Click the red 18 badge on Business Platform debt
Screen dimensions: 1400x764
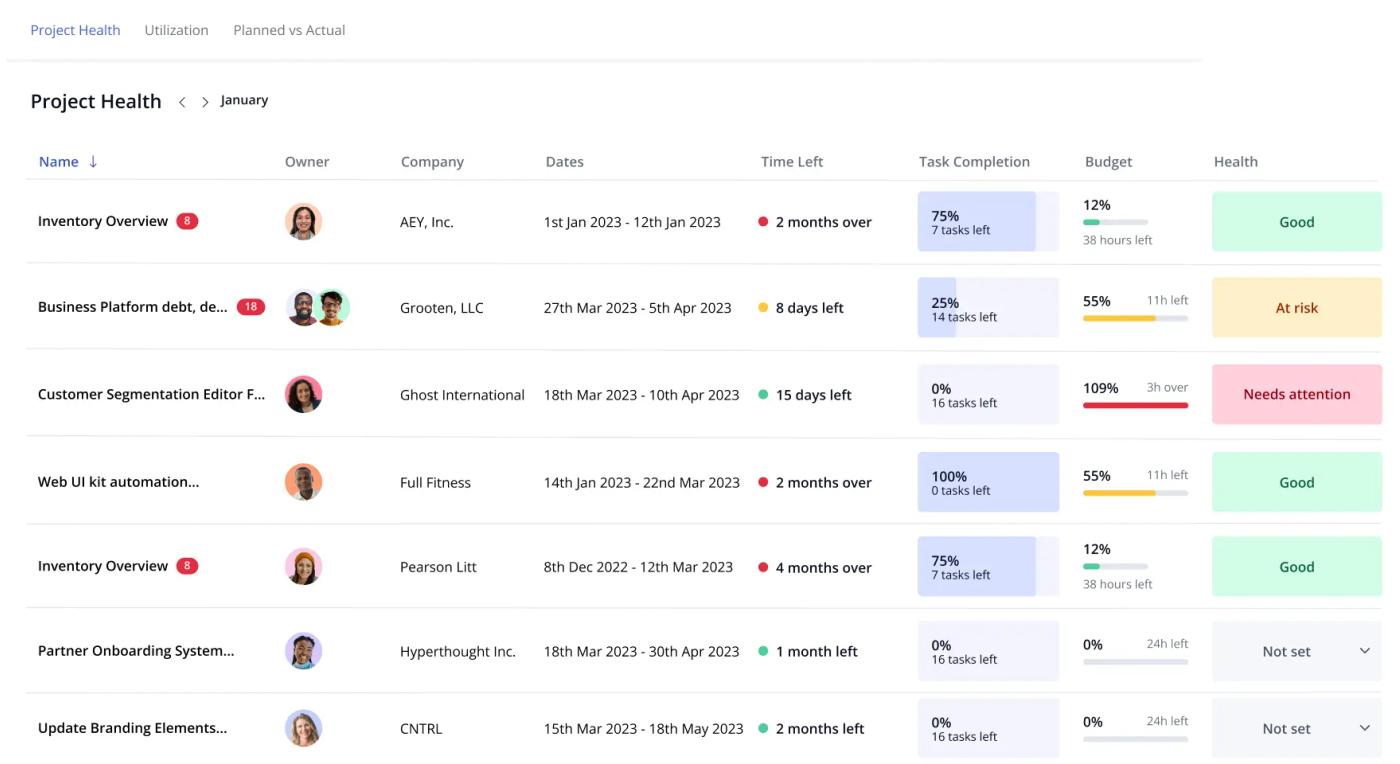(x=250, y=307)
